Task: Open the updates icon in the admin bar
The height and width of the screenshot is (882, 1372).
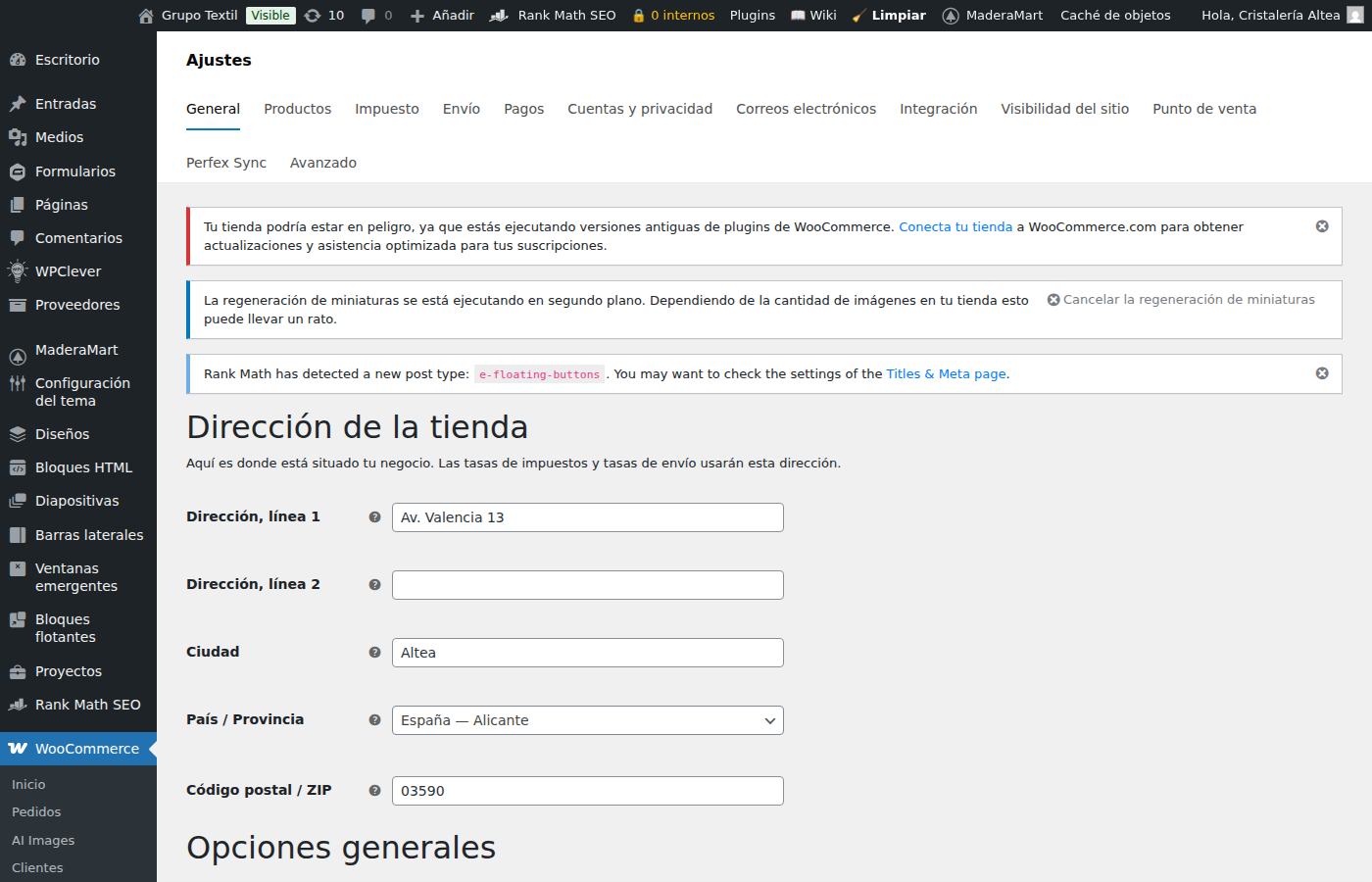Action: [323, 16]
